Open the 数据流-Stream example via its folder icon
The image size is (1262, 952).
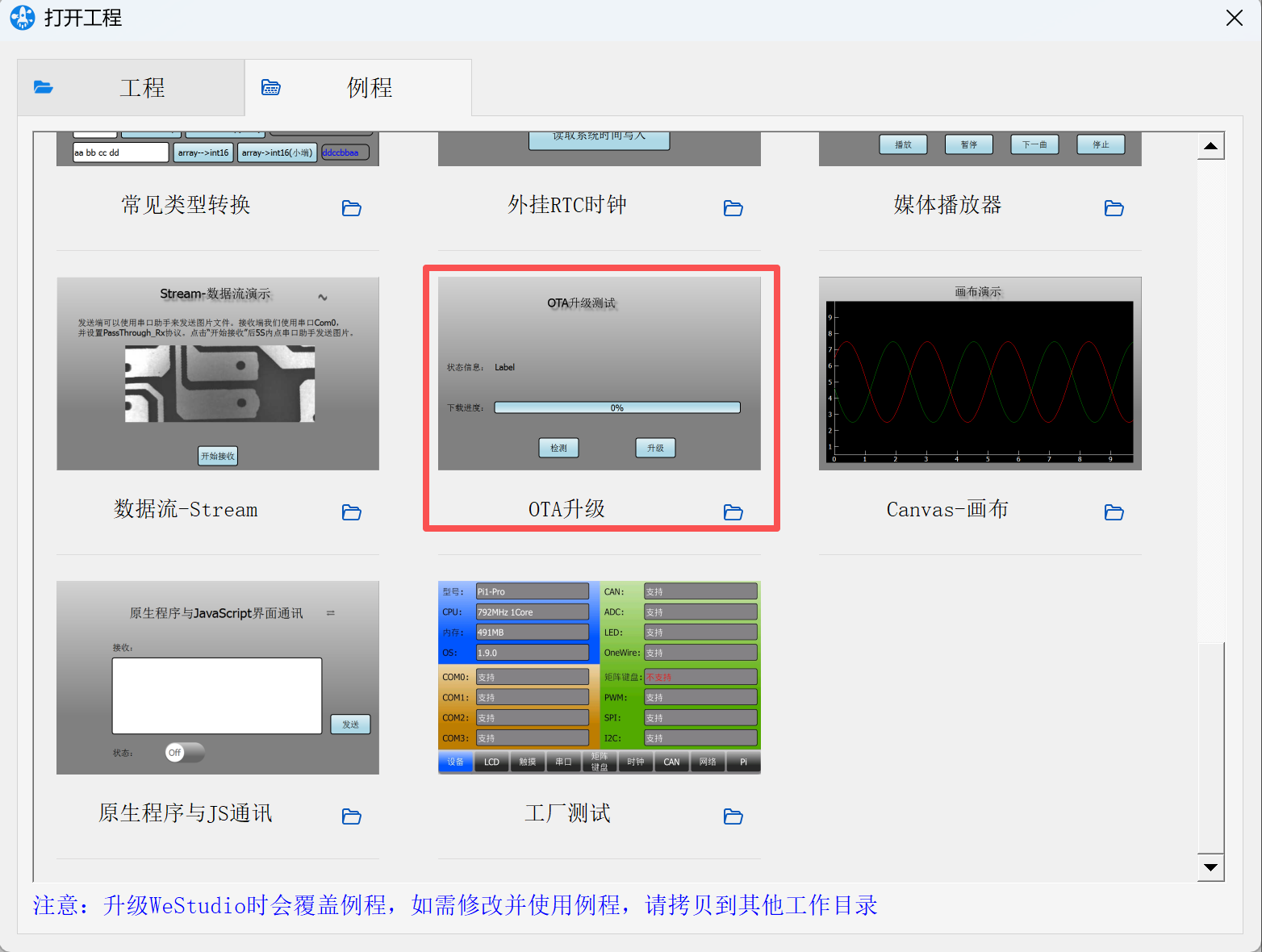(351, 512)
